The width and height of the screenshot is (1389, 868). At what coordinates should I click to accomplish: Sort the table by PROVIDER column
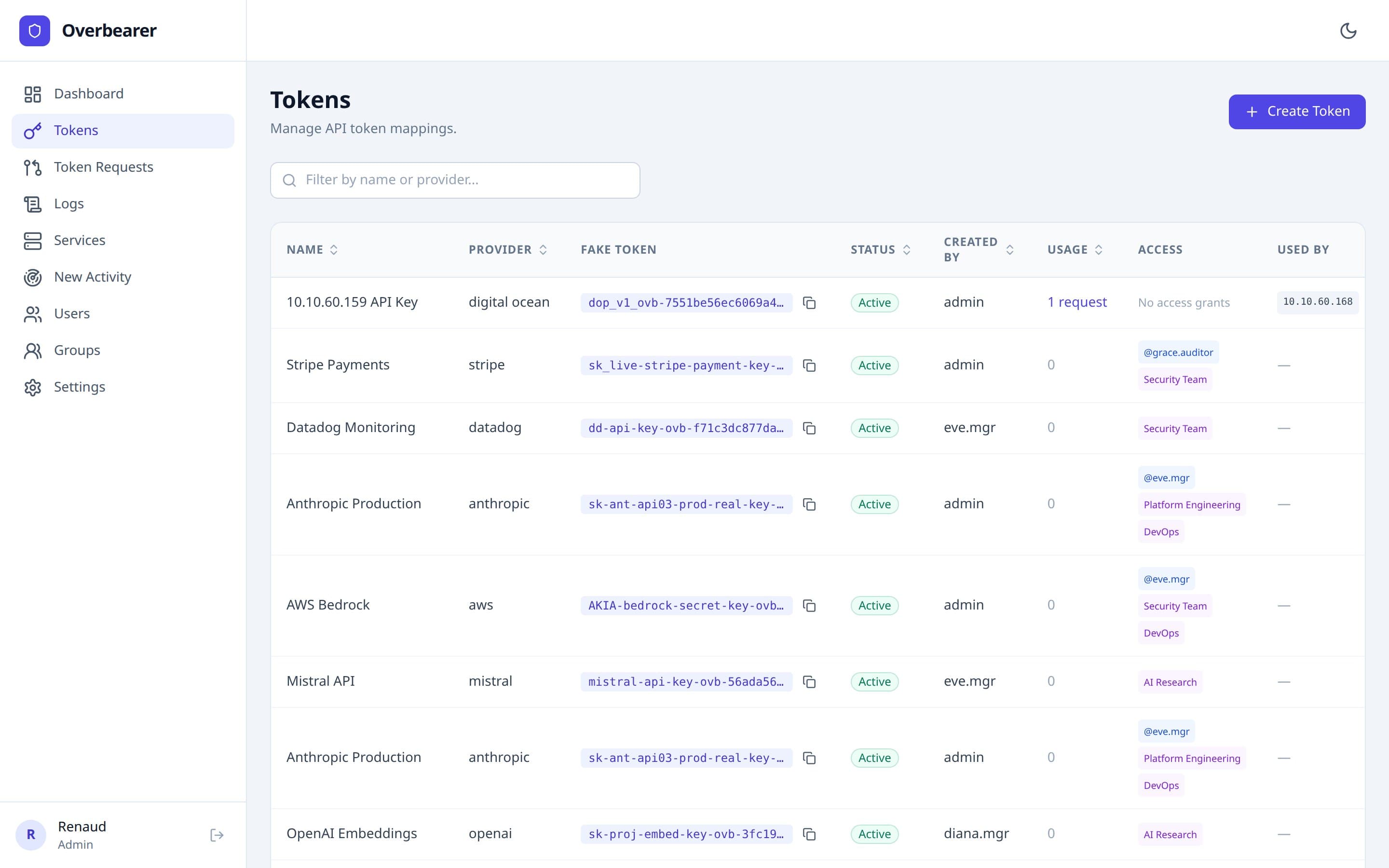507,249
